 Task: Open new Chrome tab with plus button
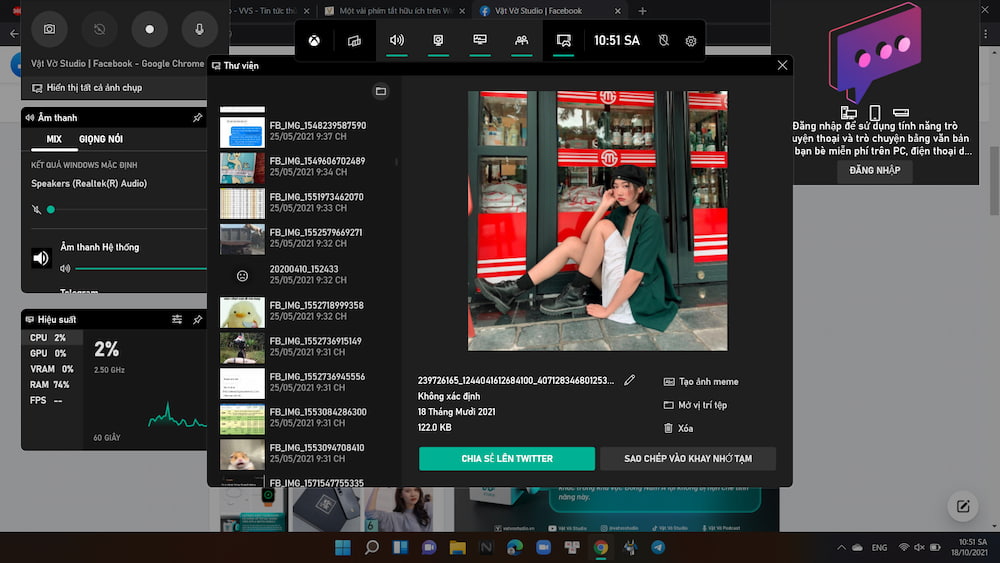click(x=642, y=11)
